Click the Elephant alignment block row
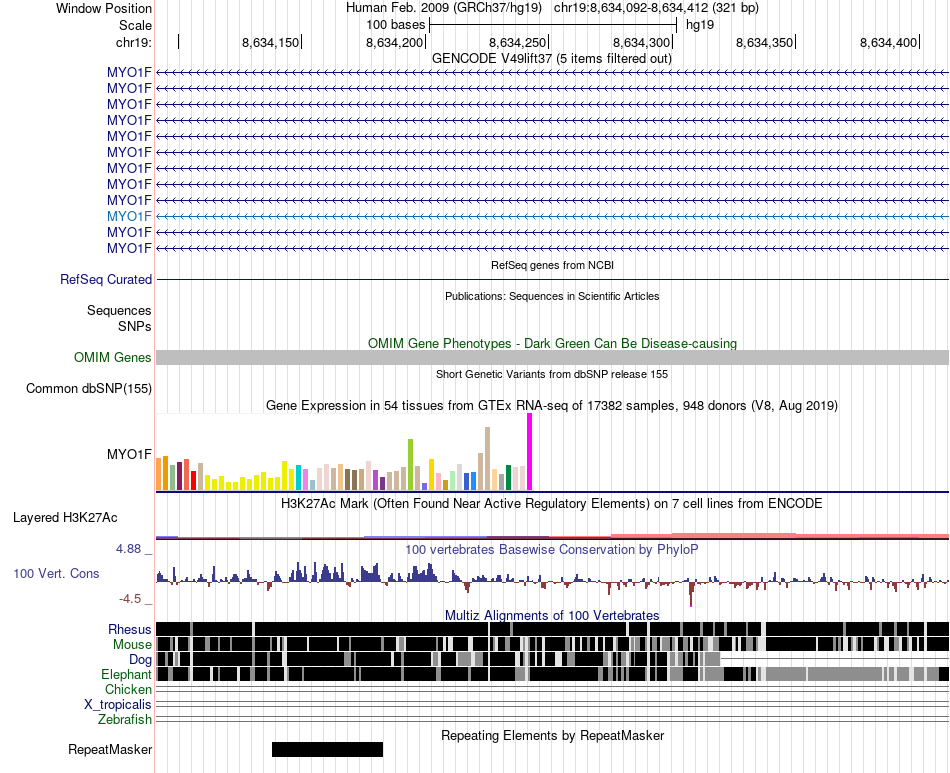Viewport: 950px width, 773px height. (552, 674)
